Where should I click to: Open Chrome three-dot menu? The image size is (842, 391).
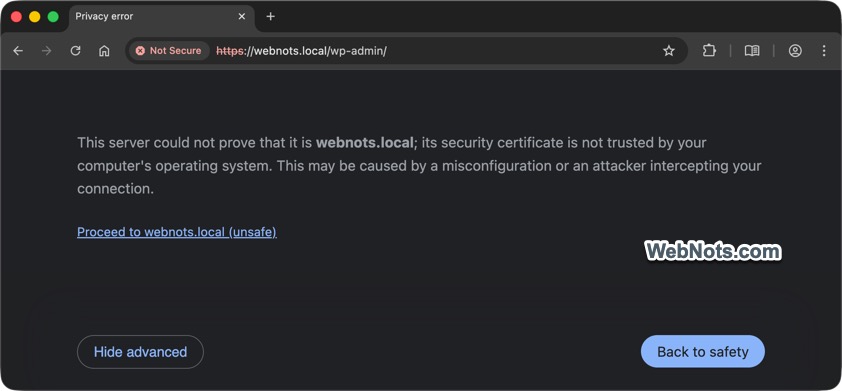pyautogui.click(x=824, y=50)
